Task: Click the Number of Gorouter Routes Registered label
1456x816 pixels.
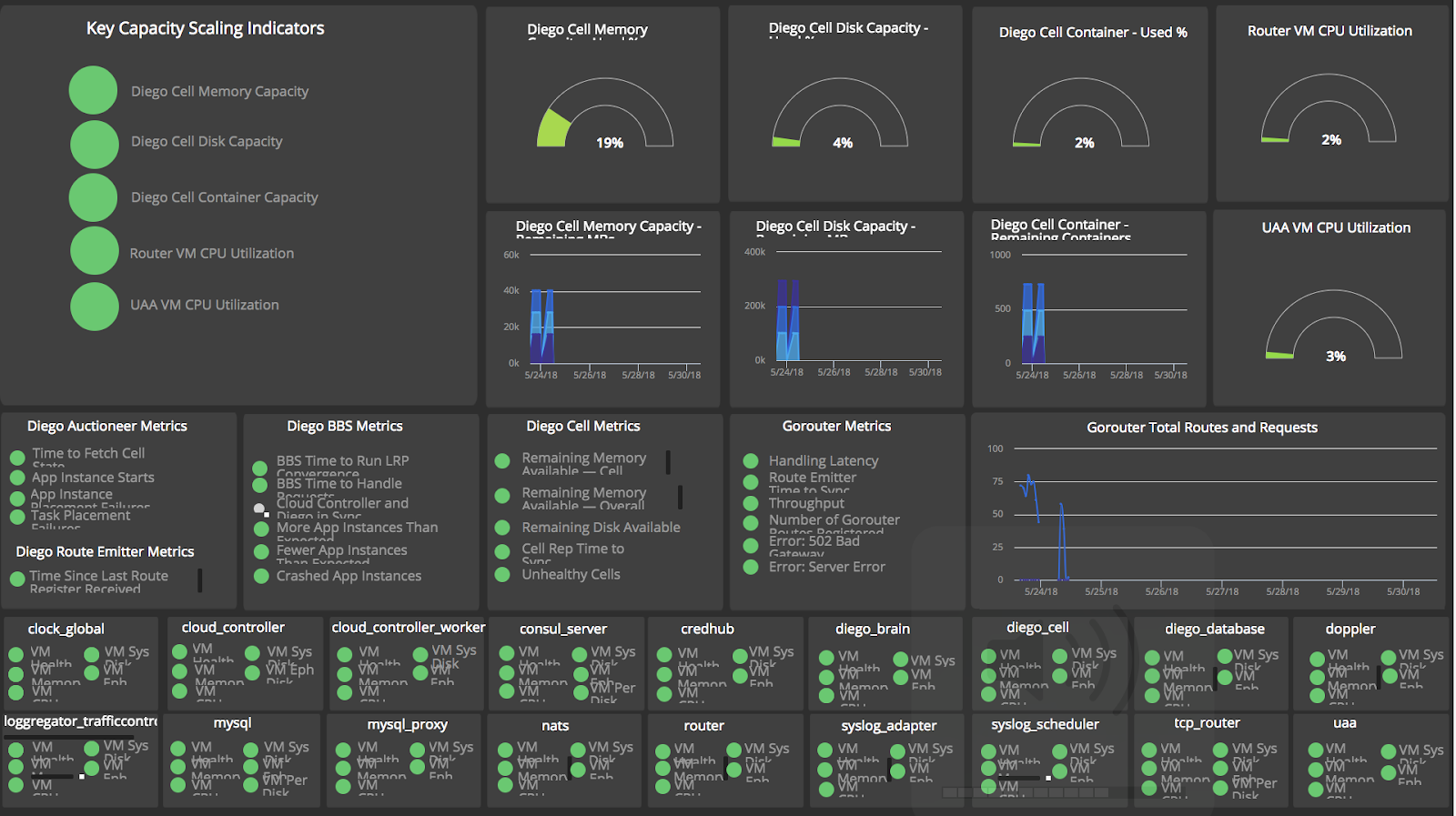Action: (x=834, y=524)
